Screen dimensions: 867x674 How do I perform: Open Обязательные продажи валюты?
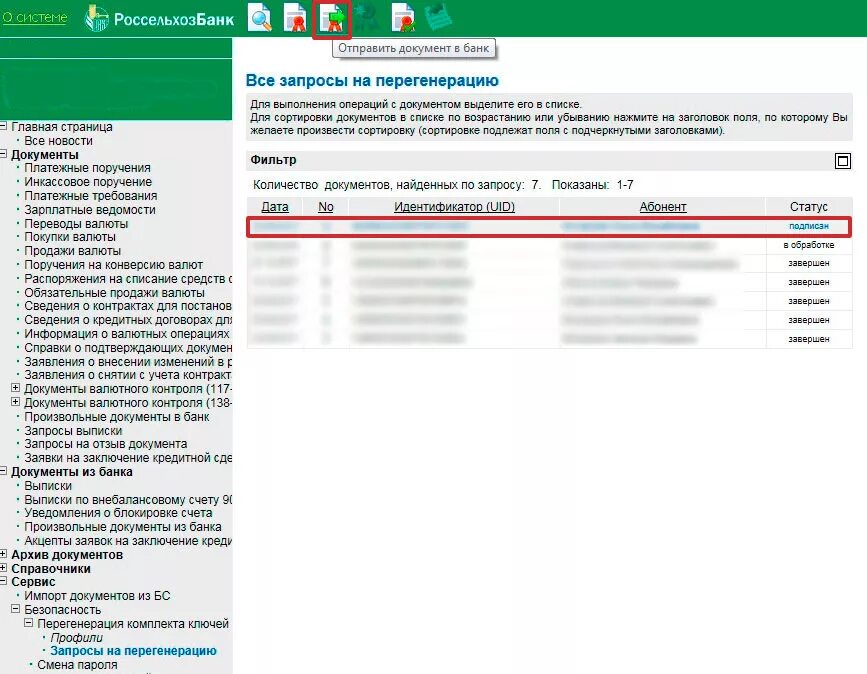114,292
